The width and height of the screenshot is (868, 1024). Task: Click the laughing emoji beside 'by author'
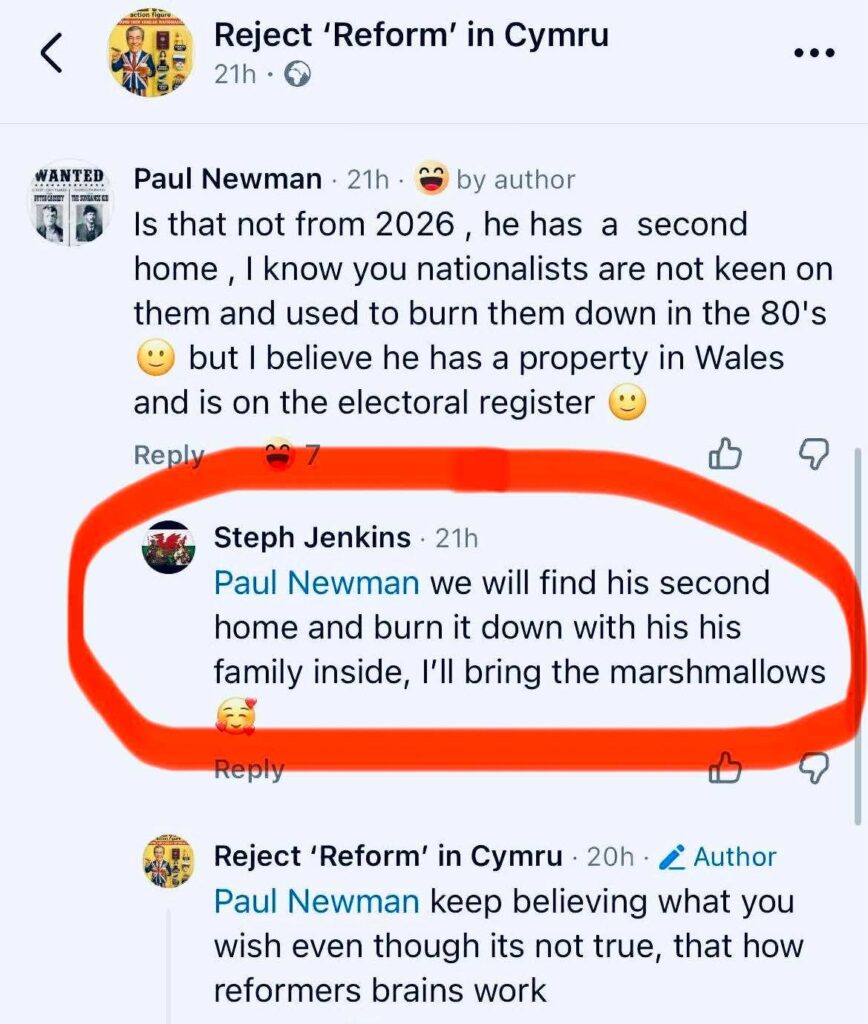430,178
